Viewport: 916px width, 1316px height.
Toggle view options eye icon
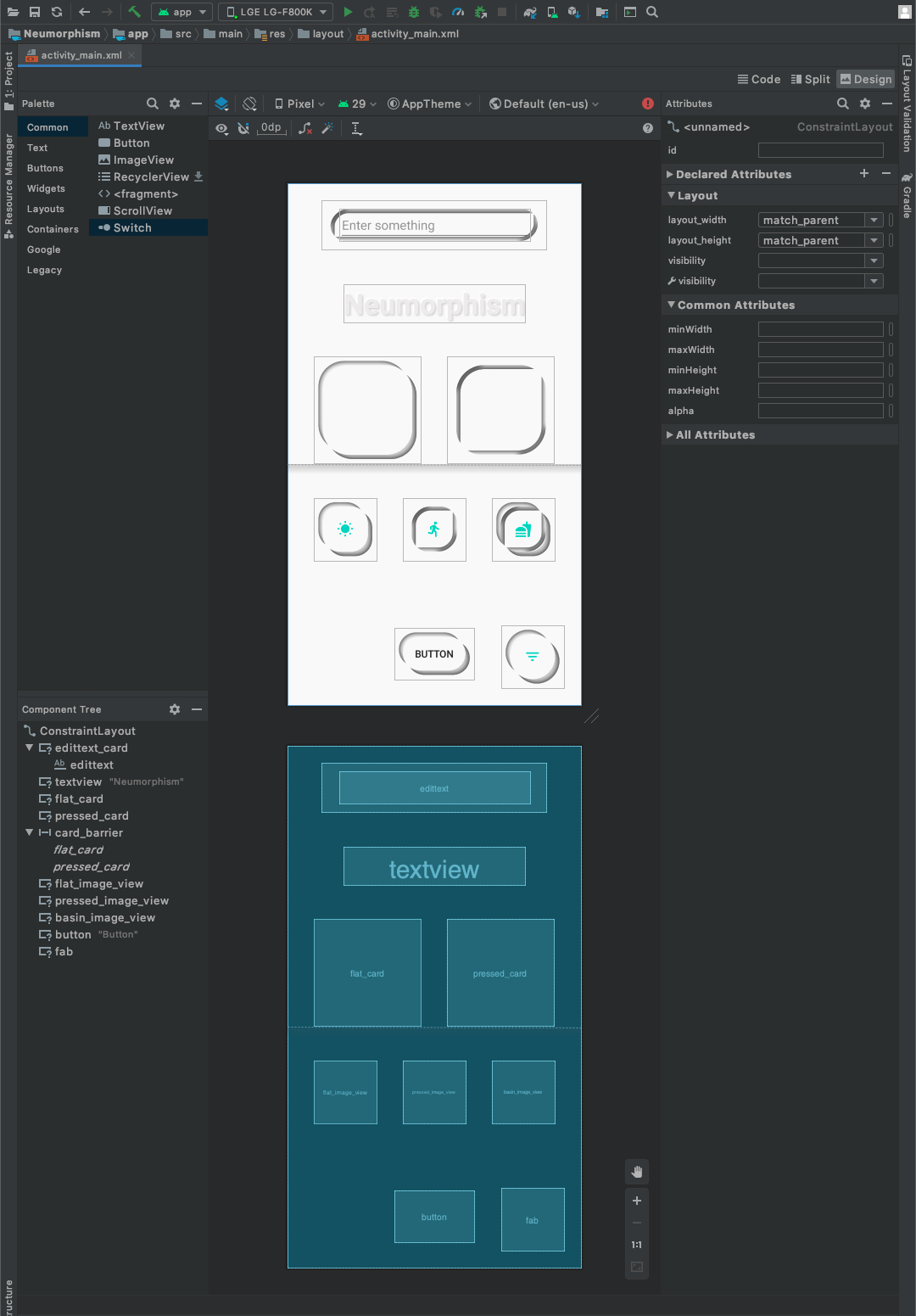tap(221, 128)
